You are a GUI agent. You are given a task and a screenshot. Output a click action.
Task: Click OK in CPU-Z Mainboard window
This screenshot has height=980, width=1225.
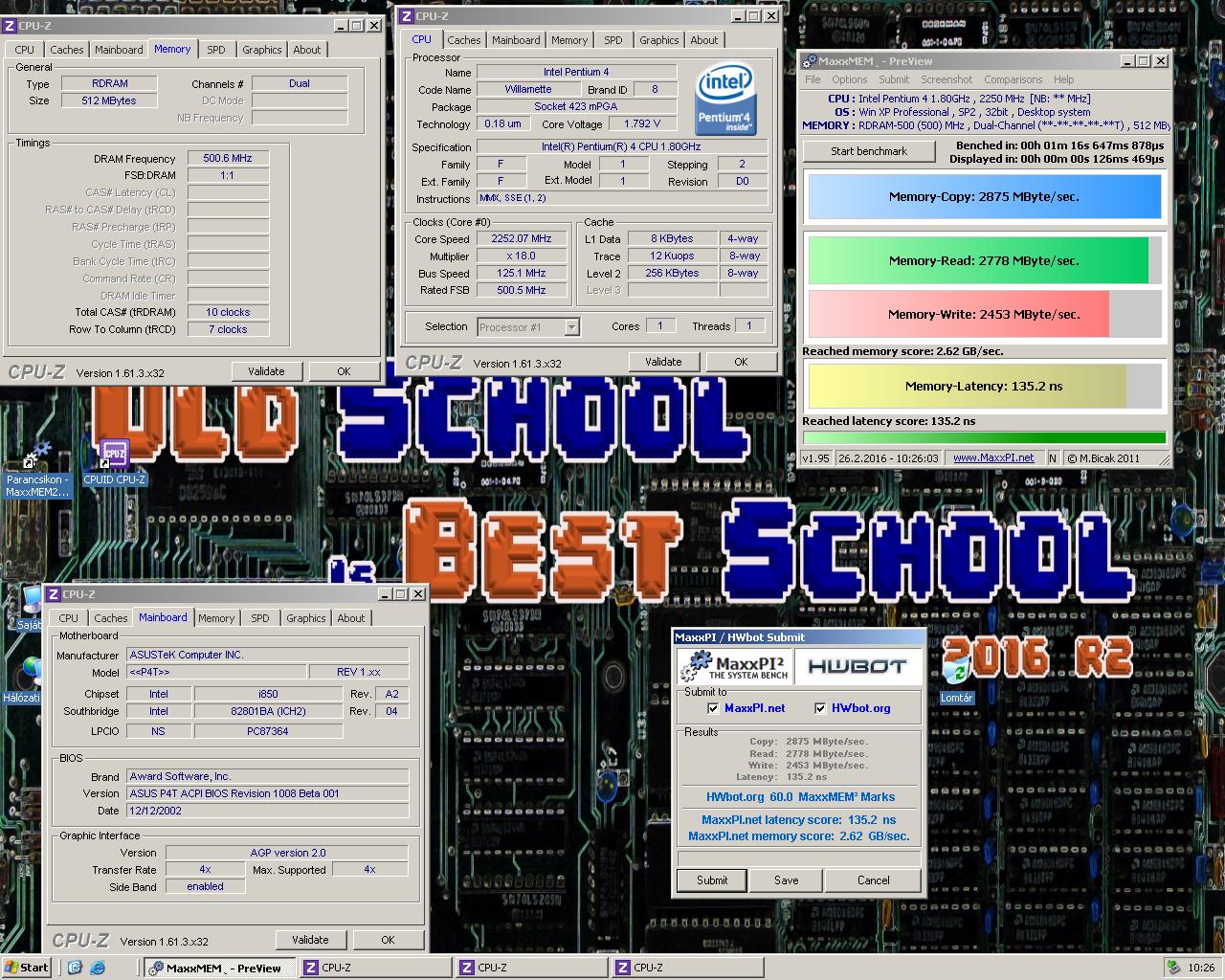click(x=388, y=940)
